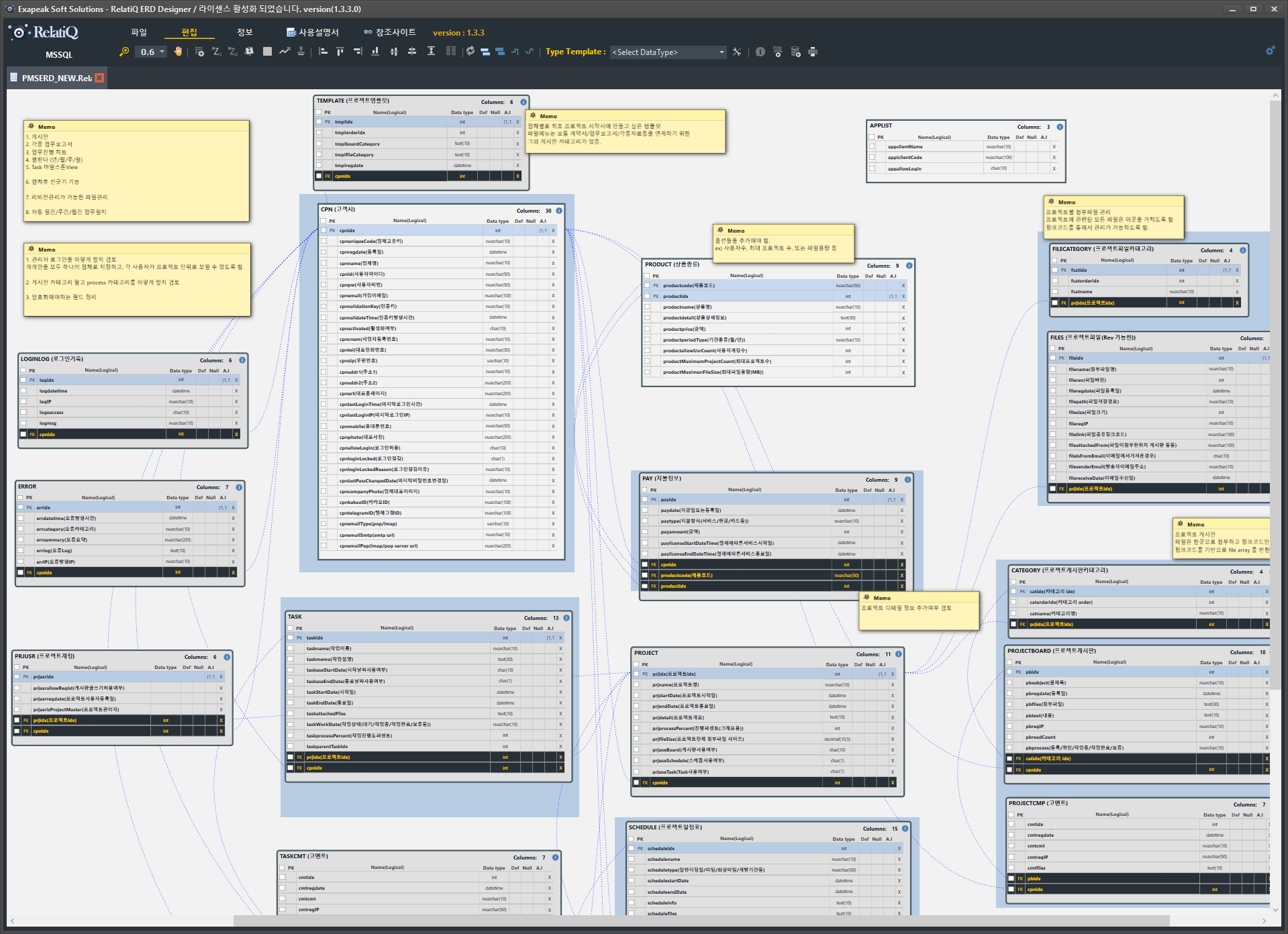Tick appclientName checkbox in APPLIST table
Viewport: 1288px width, 934px height.
coord(872,146)
